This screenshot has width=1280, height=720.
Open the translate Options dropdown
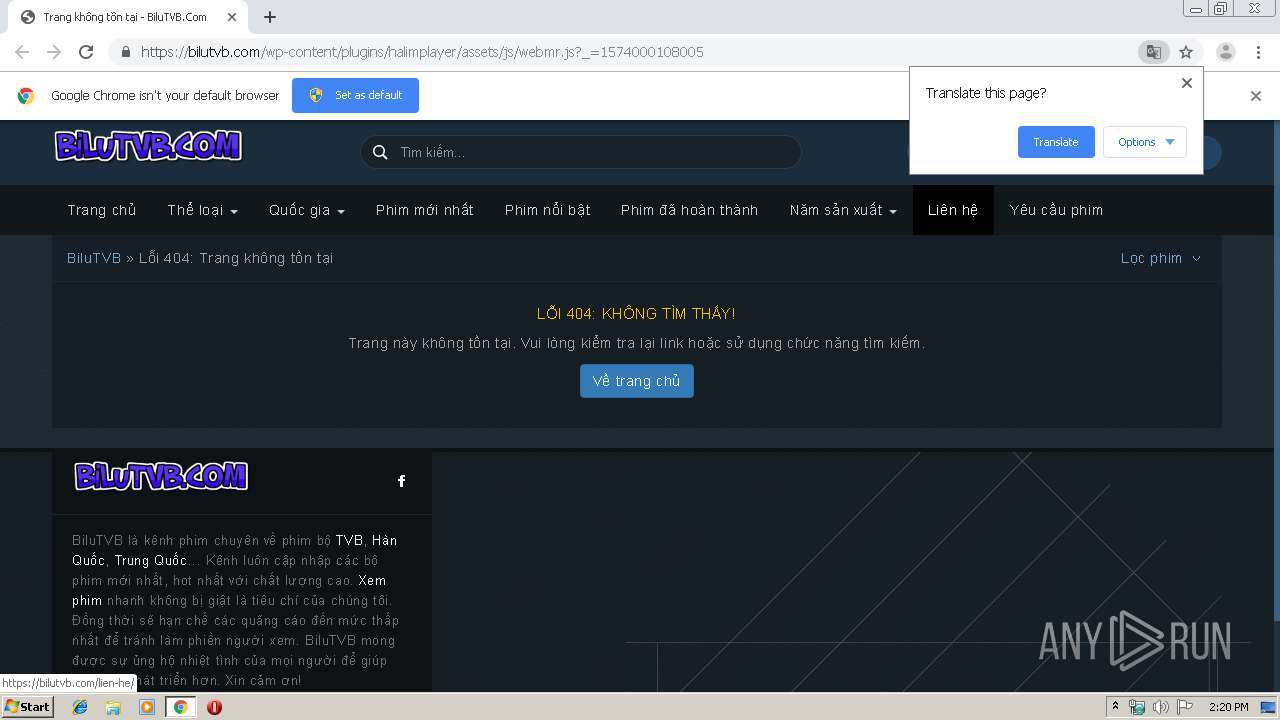[x=1145, y=142]
